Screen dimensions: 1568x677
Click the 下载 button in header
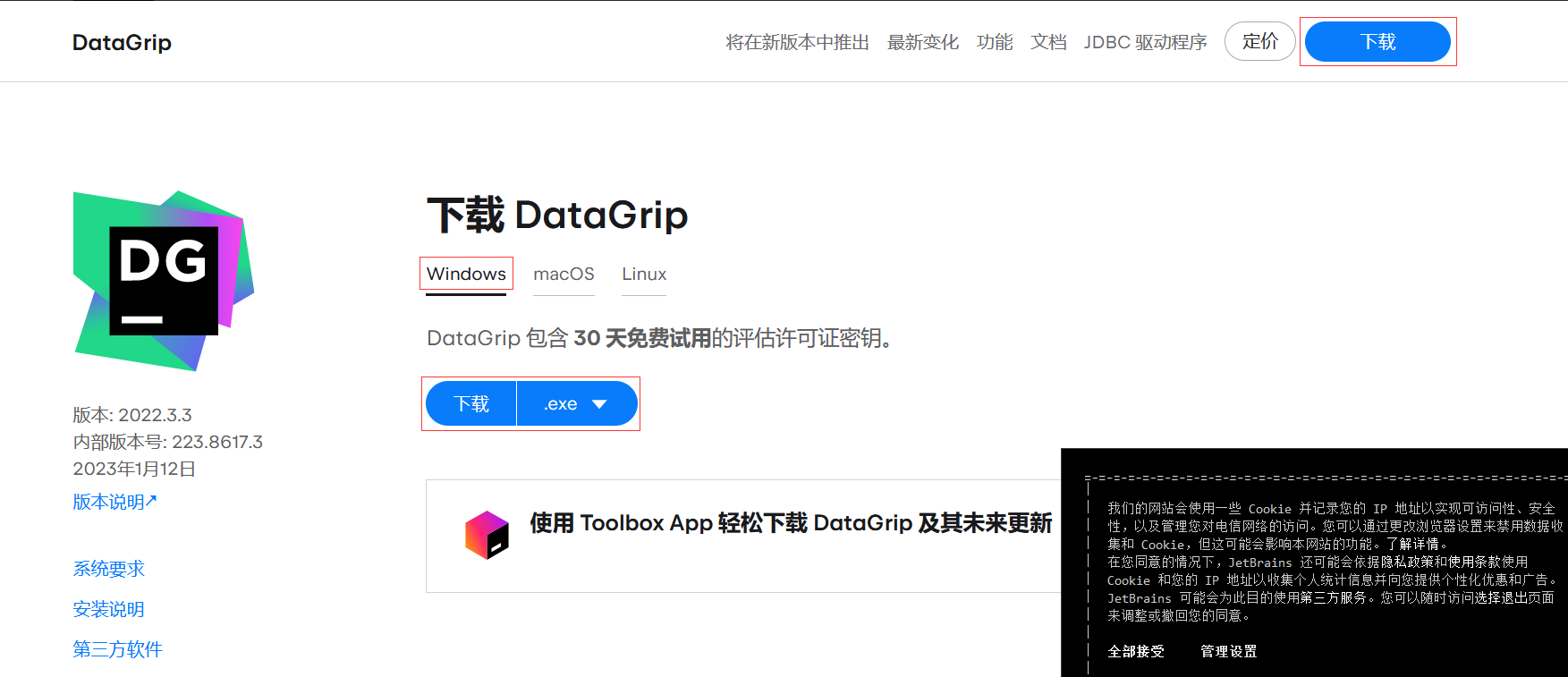coord(1377,42)
